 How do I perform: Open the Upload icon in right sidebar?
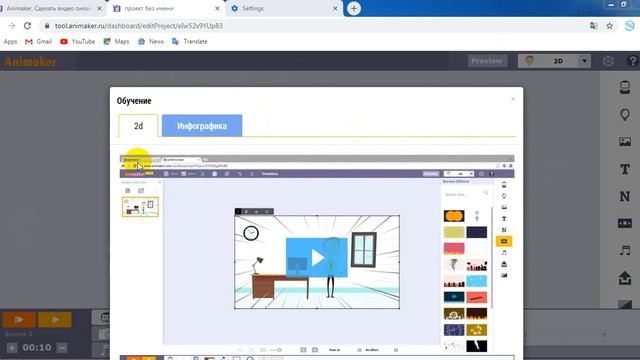[x=625, y=278]
